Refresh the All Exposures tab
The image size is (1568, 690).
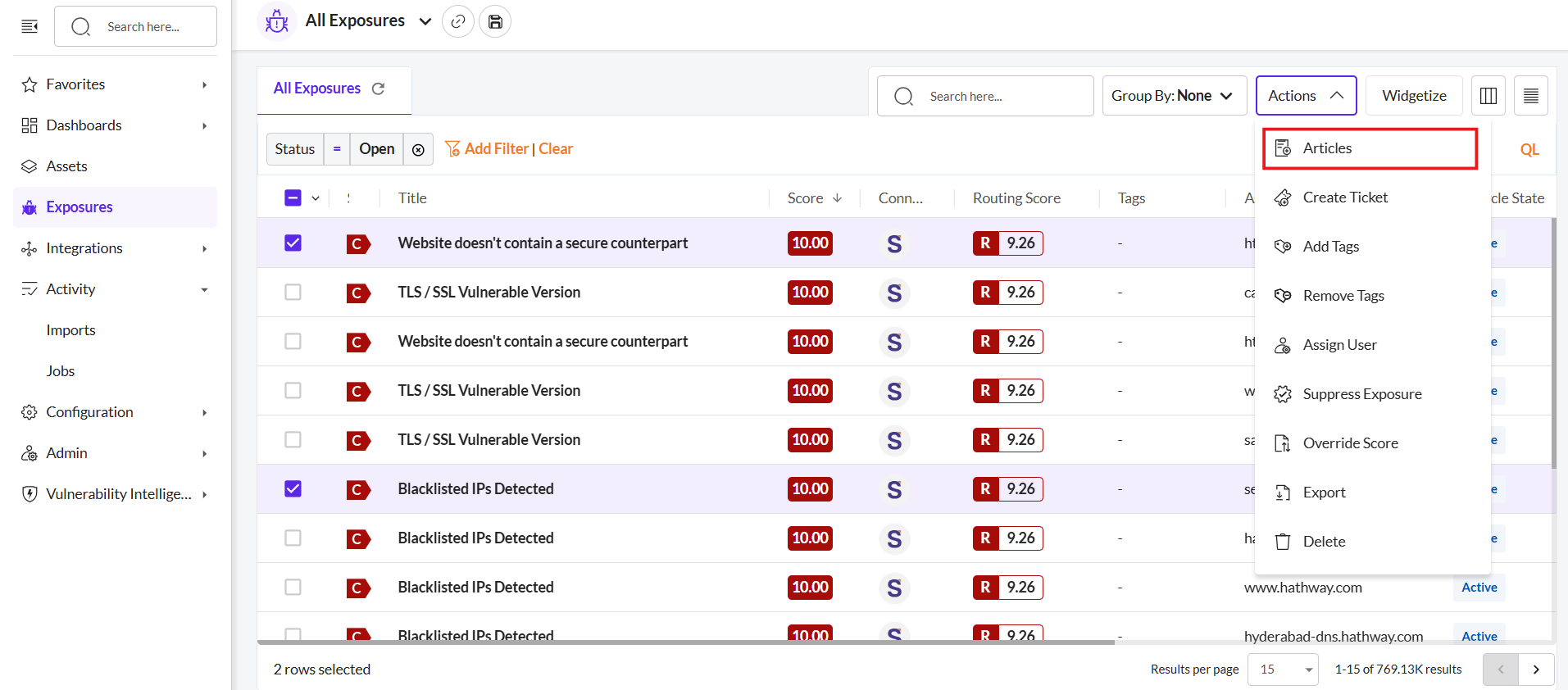(x=378, y=89)
